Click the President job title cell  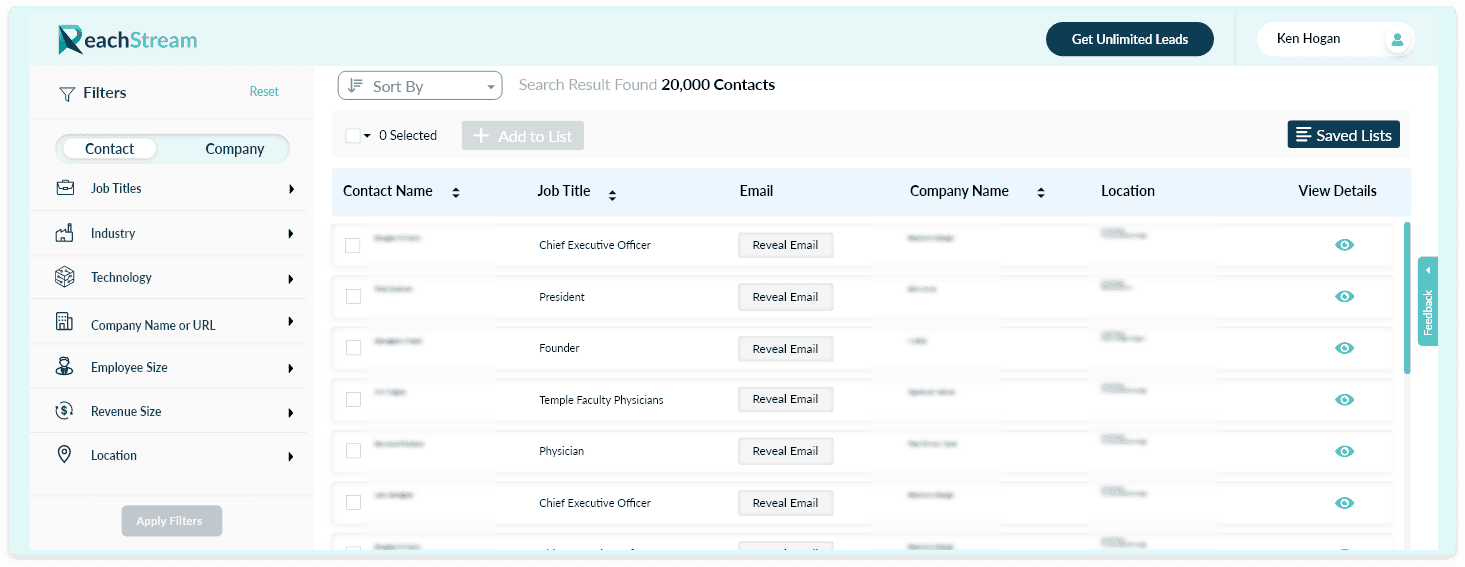[x=562, y=297]
